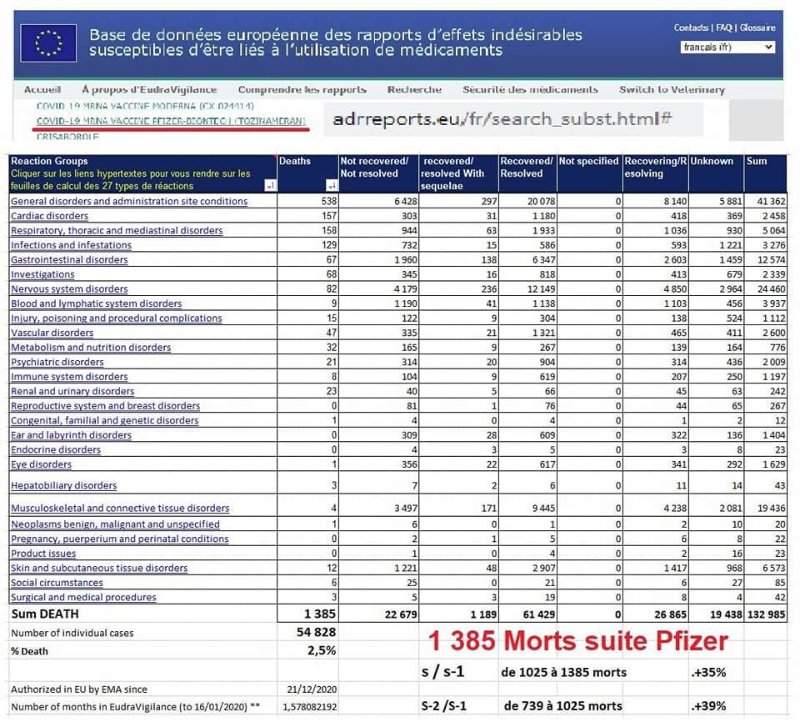Open the Cardiac disorders link
800x727 pixels.
(49, 216)
